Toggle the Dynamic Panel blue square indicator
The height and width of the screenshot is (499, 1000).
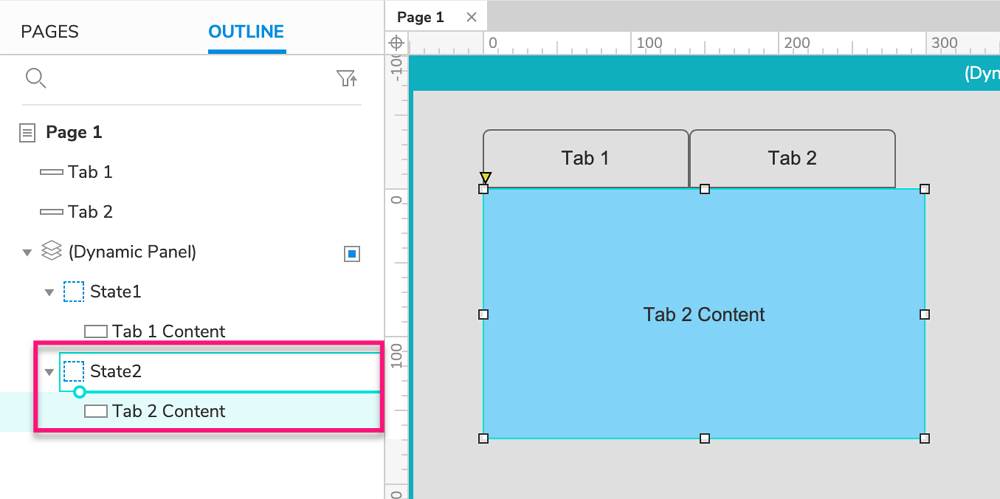(352, 254)
